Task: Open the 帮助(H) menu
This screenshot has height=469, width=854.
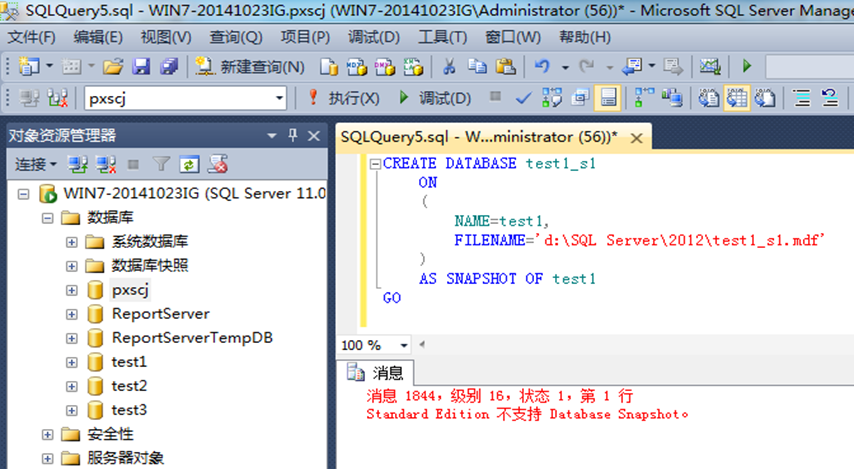Action: click(x=584, y=37)
